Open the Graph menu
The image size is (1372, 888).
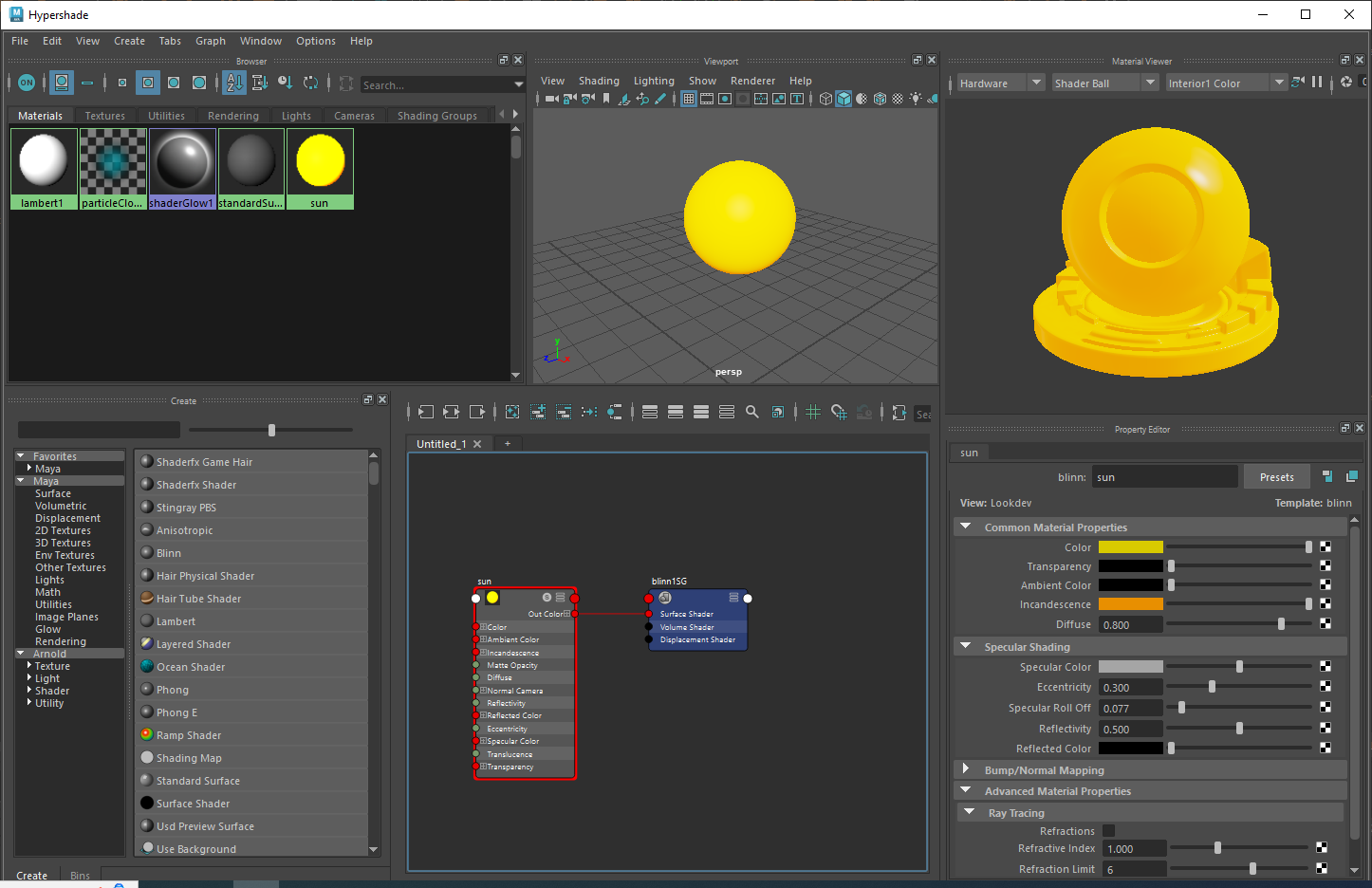[x=210, y=41]
